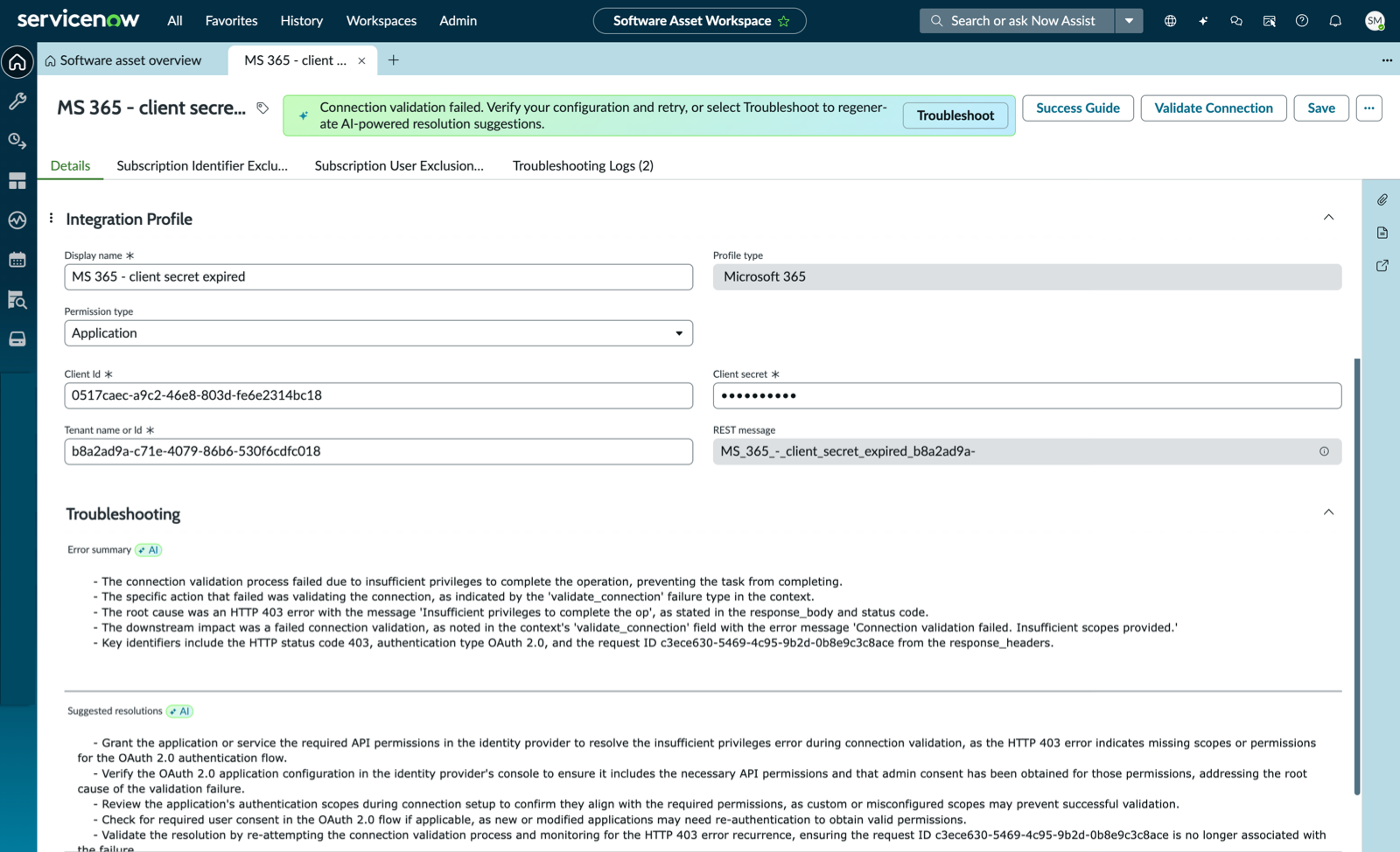Open the Subscription Identifier Exclusions tab
The height and width of the screenshot is (852, 1400).
(202, 165)
